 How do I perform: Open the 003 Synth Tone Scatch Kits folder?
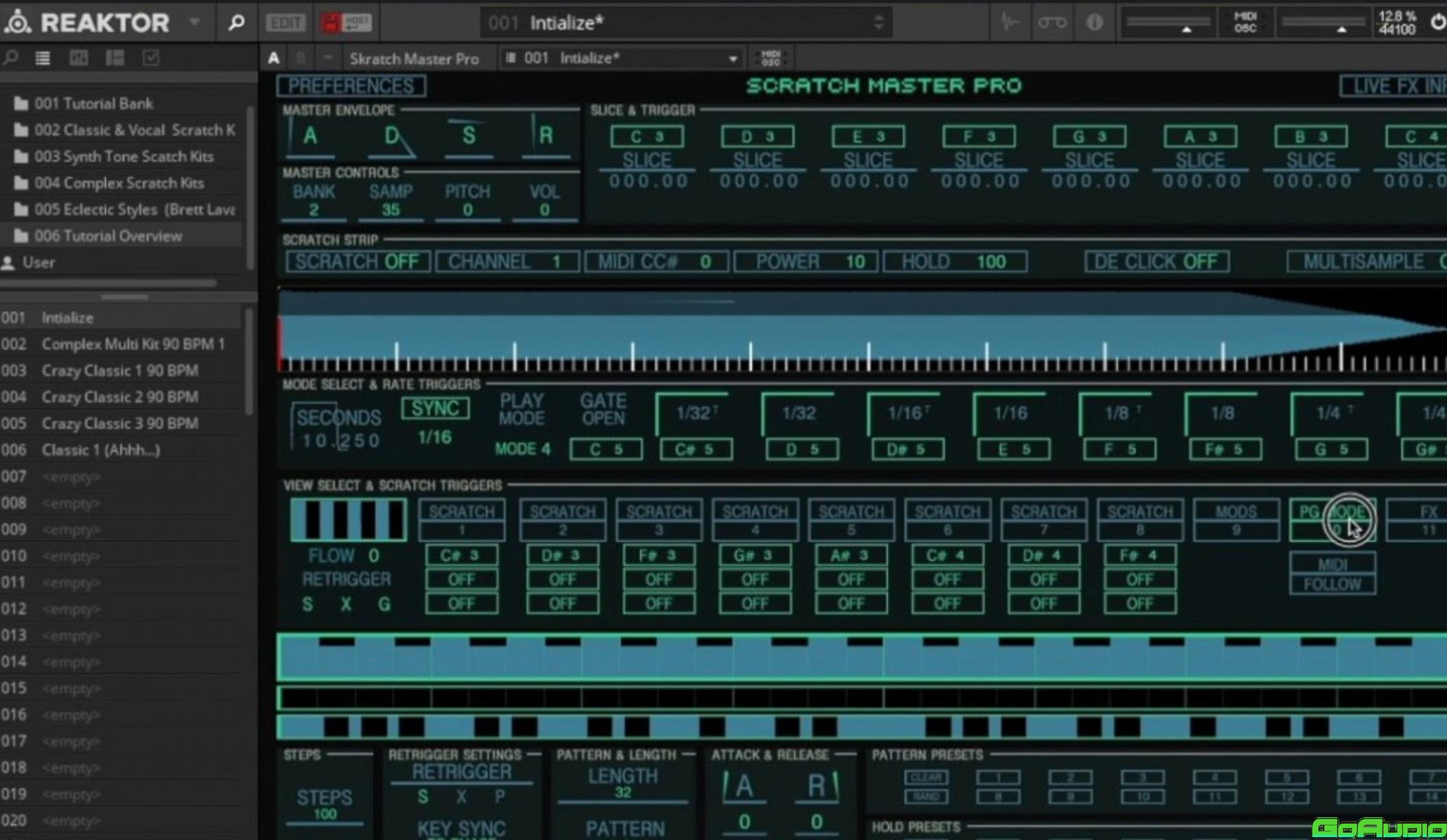coord(124,156)
